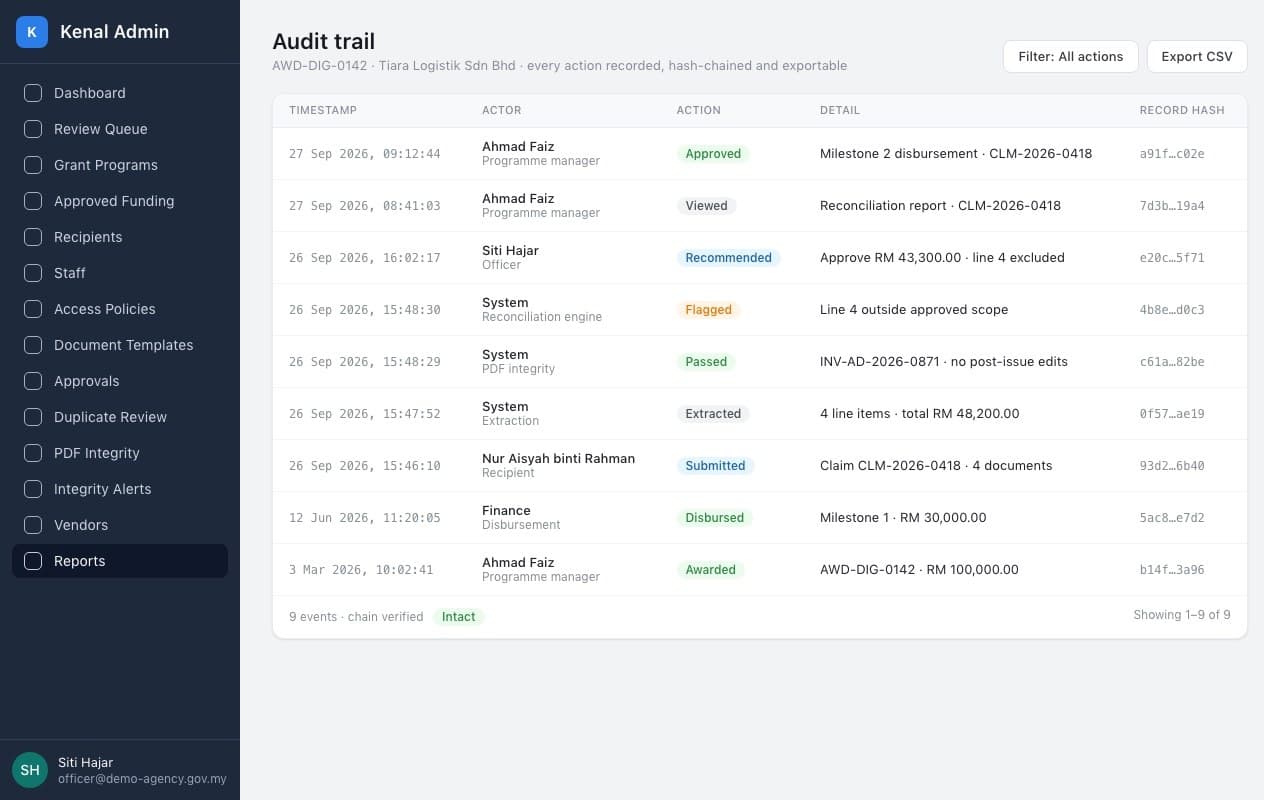This screenshot has width=1264, height=800.
Task: Open PDF Integrity page
Action: point(120,453)
